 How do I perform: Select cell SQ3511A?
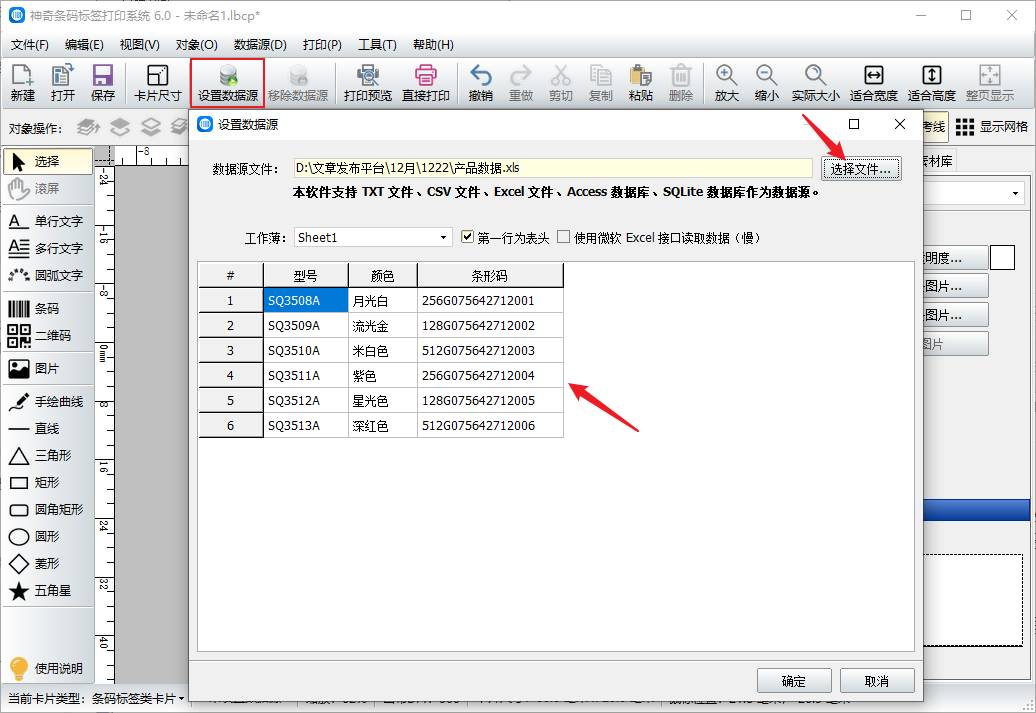pyautogui.click(x=306, y=375)
